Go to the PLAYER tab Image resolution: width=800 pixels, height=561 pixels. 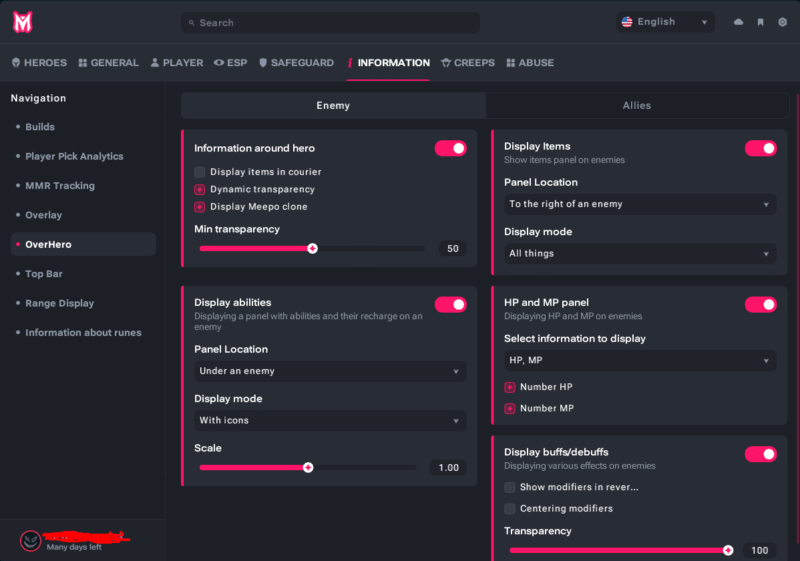[x=177, y=63]
